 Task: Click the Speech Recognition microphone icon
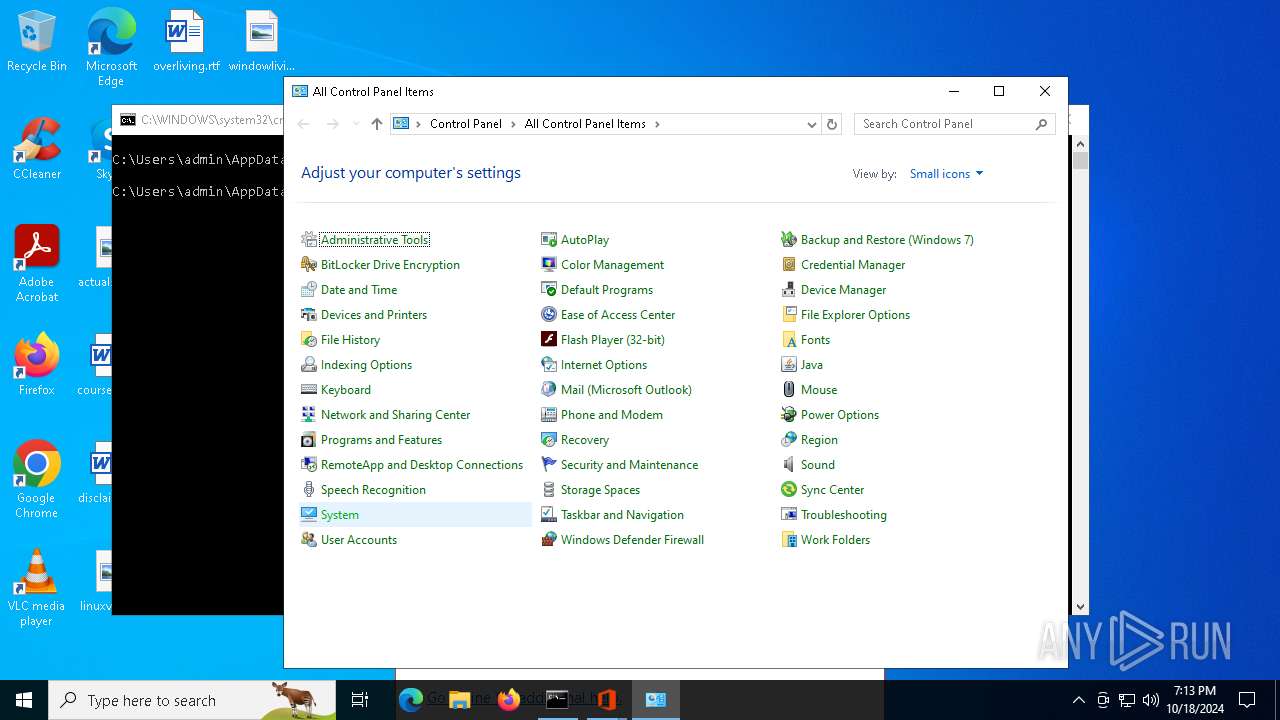pos(309,490)
